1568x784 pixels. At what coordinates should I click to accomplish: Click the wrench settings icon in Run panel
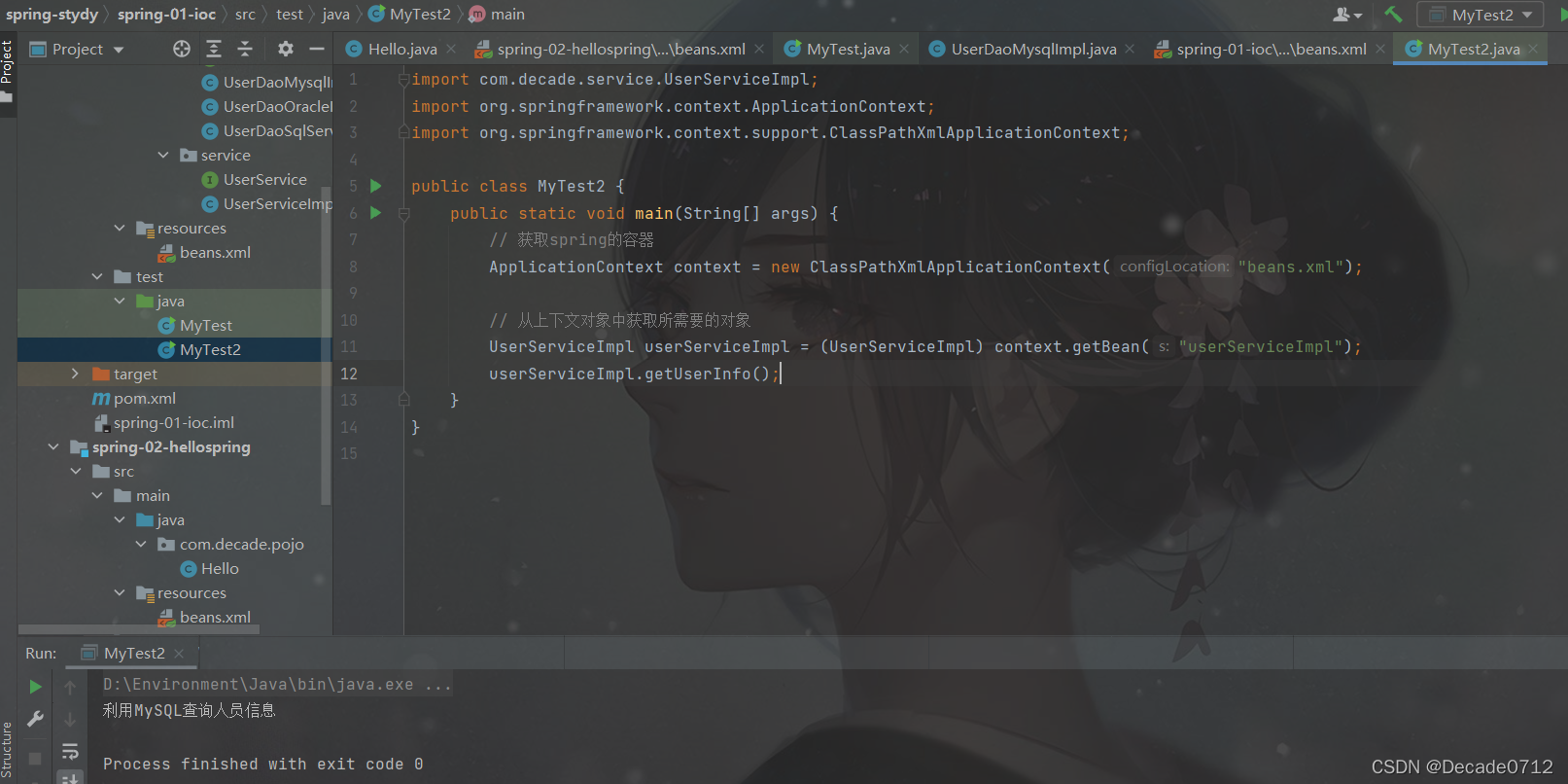(35, 719)
